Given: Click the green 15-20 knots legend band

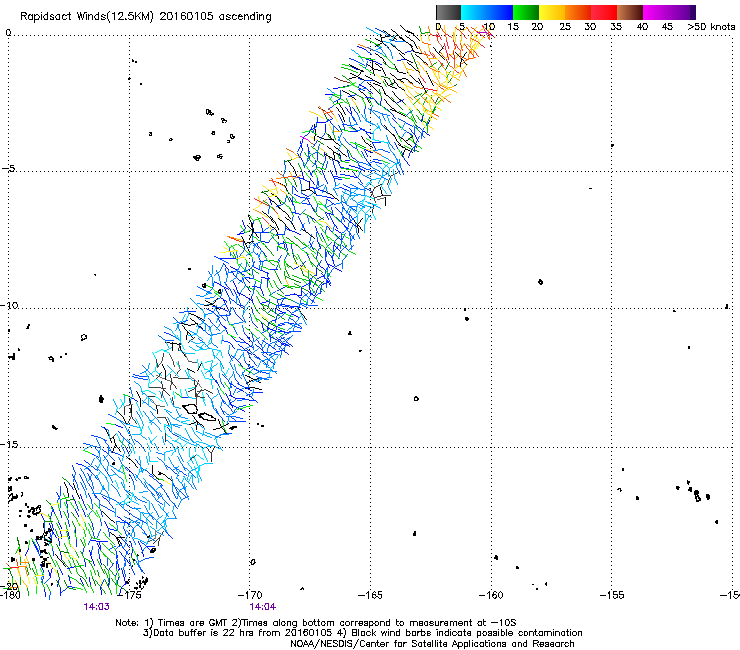Looking at the screenshot, I should (526, 12).
